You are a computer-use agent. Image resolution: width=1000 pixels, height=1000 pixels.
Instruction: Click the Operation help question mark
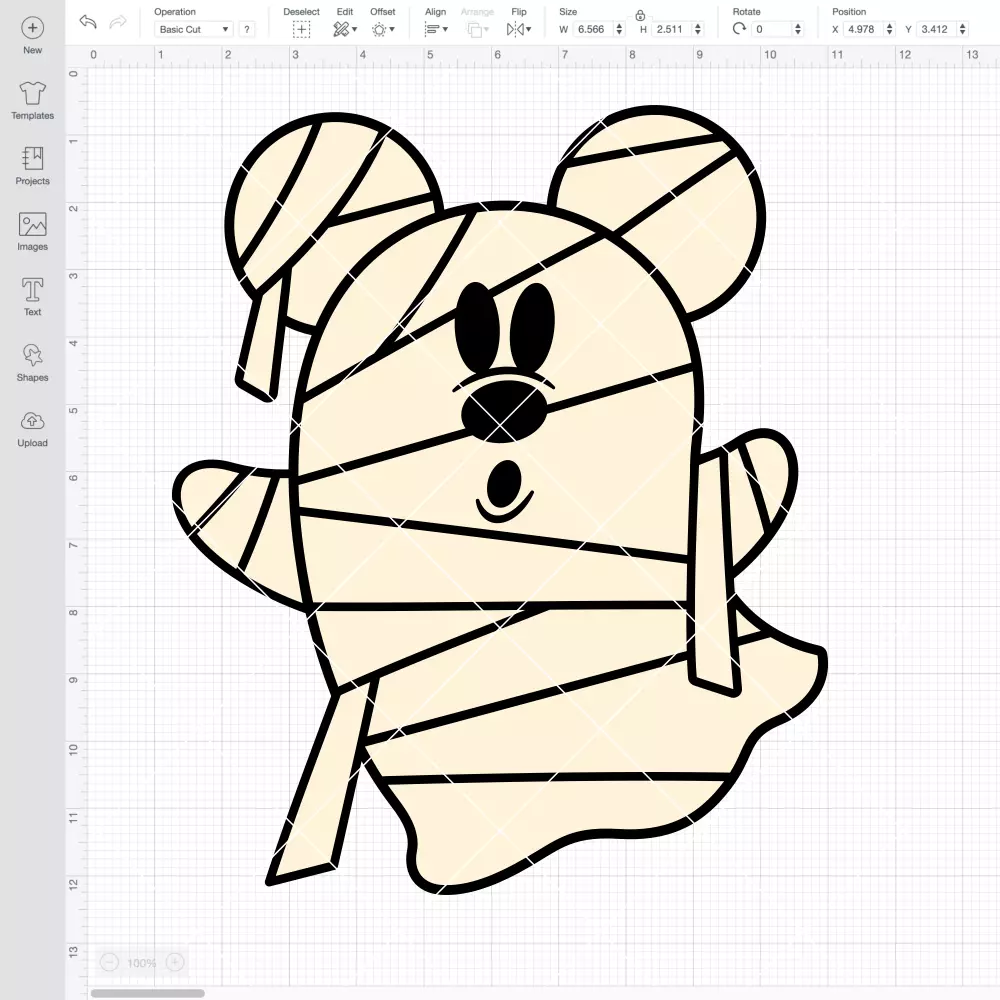click(247, 29)
